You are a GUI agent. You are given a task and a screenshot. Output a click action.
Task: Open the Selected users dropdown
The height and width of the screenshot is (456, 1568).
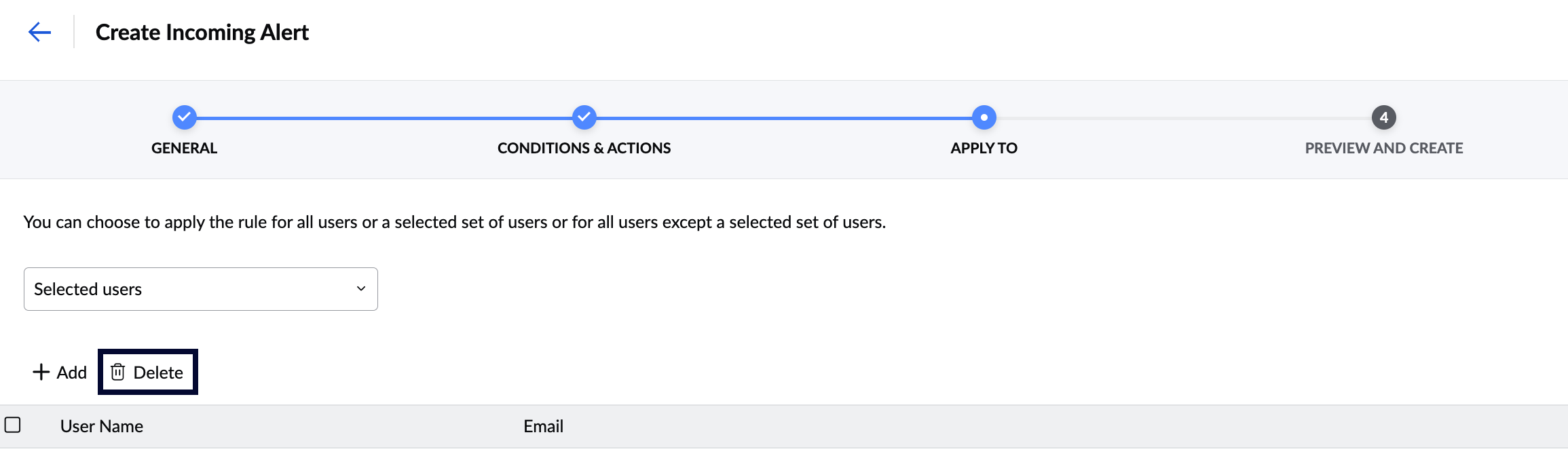[200, 289]
